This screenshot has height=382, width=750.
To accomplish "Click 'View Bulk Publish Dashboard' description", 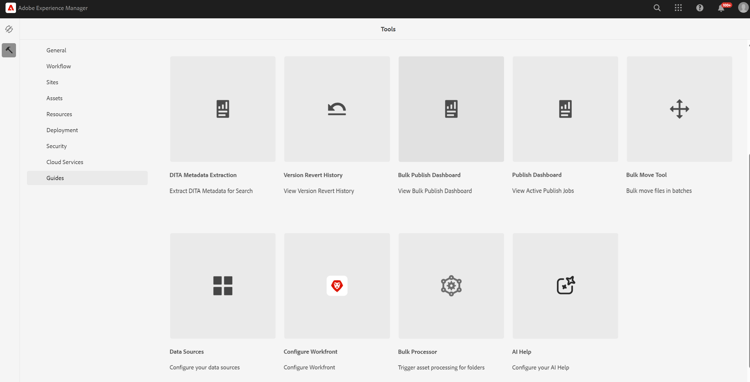I will click(435, 191).
